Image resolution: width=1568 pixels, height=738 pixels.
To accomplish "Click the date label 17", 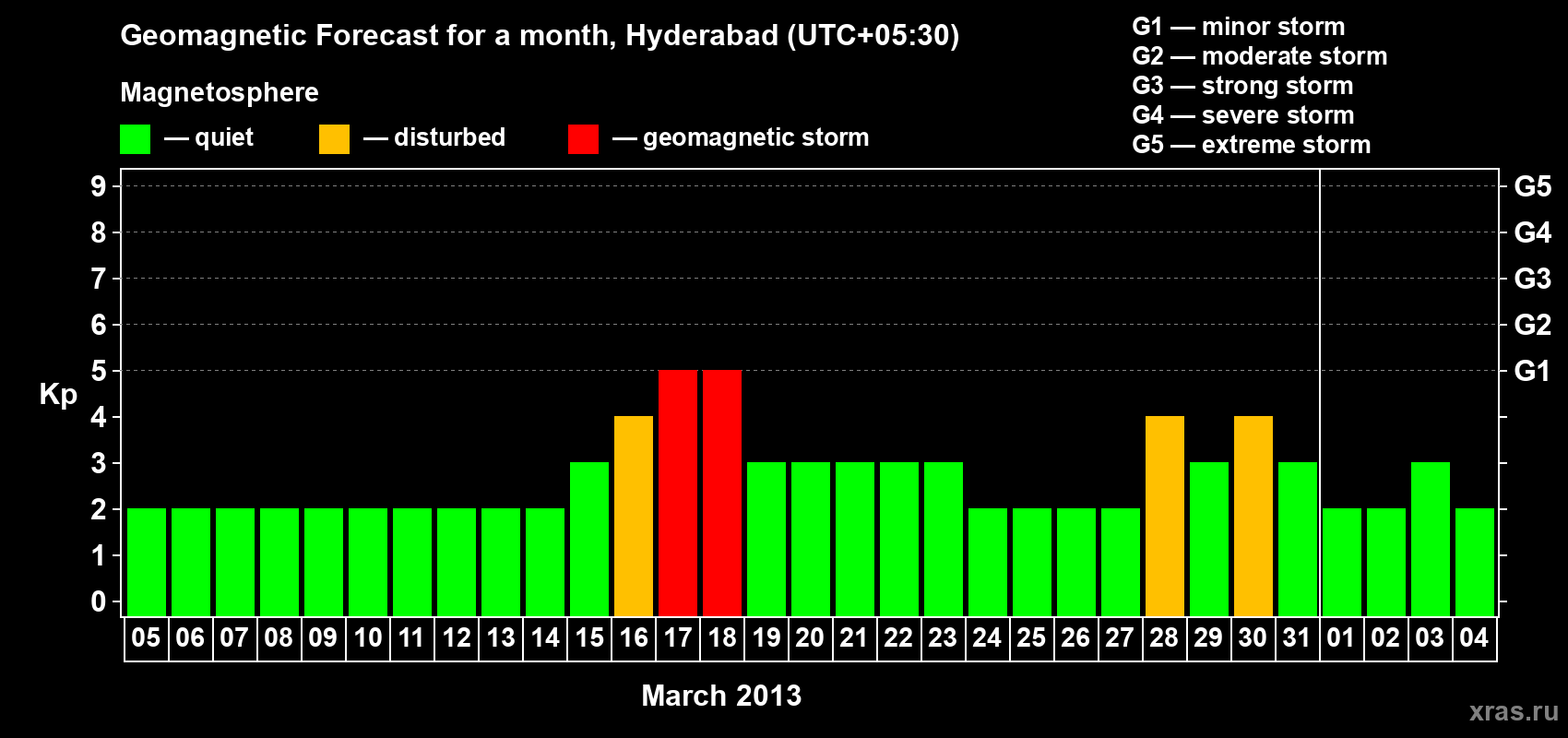I will coord(677,637).
